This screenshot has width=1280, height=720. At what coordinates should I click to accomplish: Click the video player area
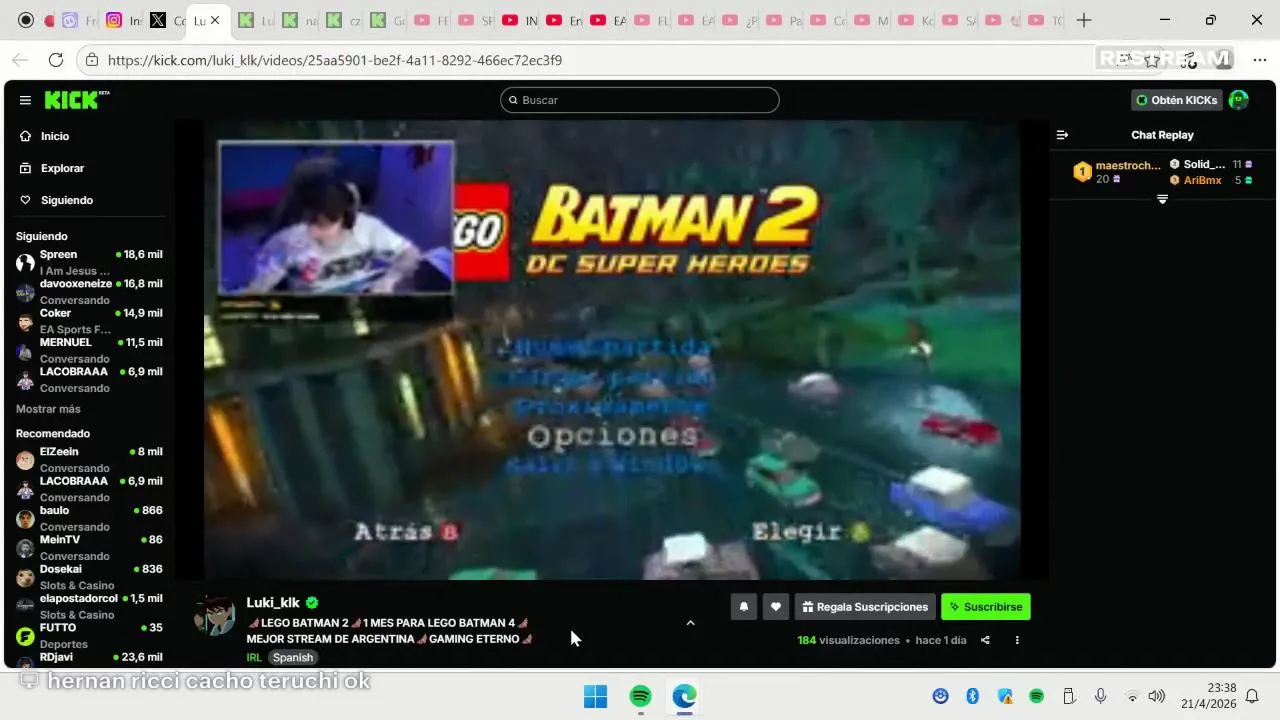612,350
